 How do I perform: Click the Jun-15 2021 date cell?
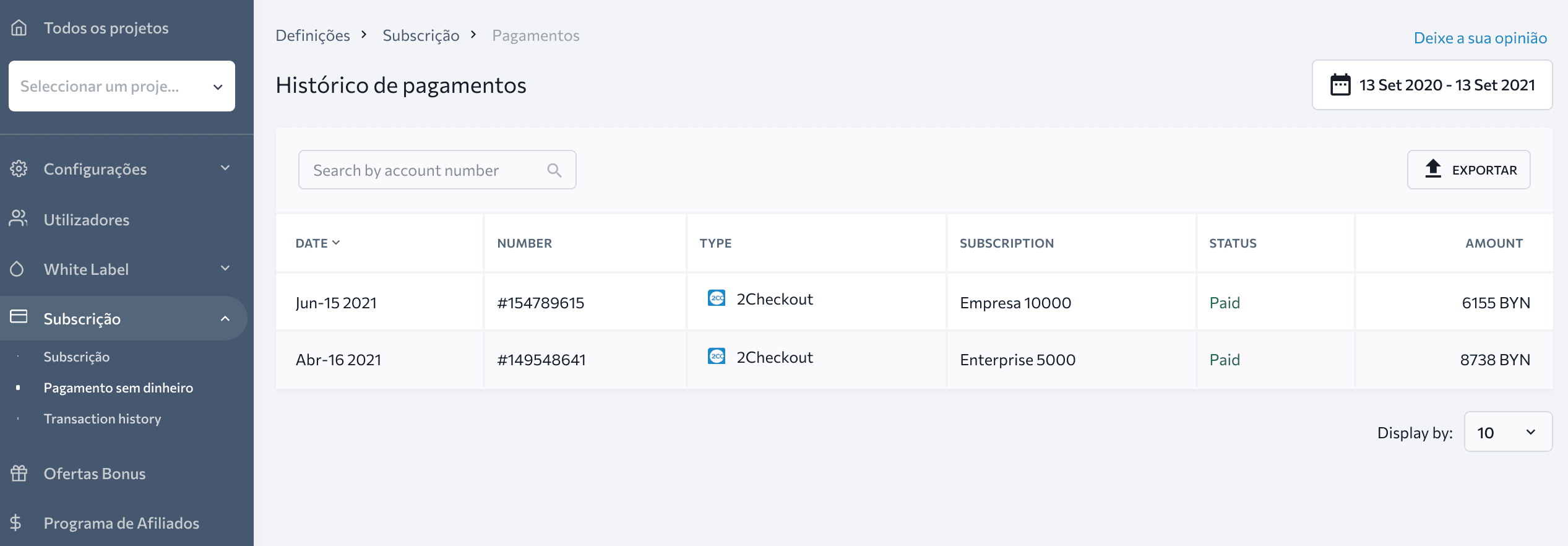click(336, 303)
